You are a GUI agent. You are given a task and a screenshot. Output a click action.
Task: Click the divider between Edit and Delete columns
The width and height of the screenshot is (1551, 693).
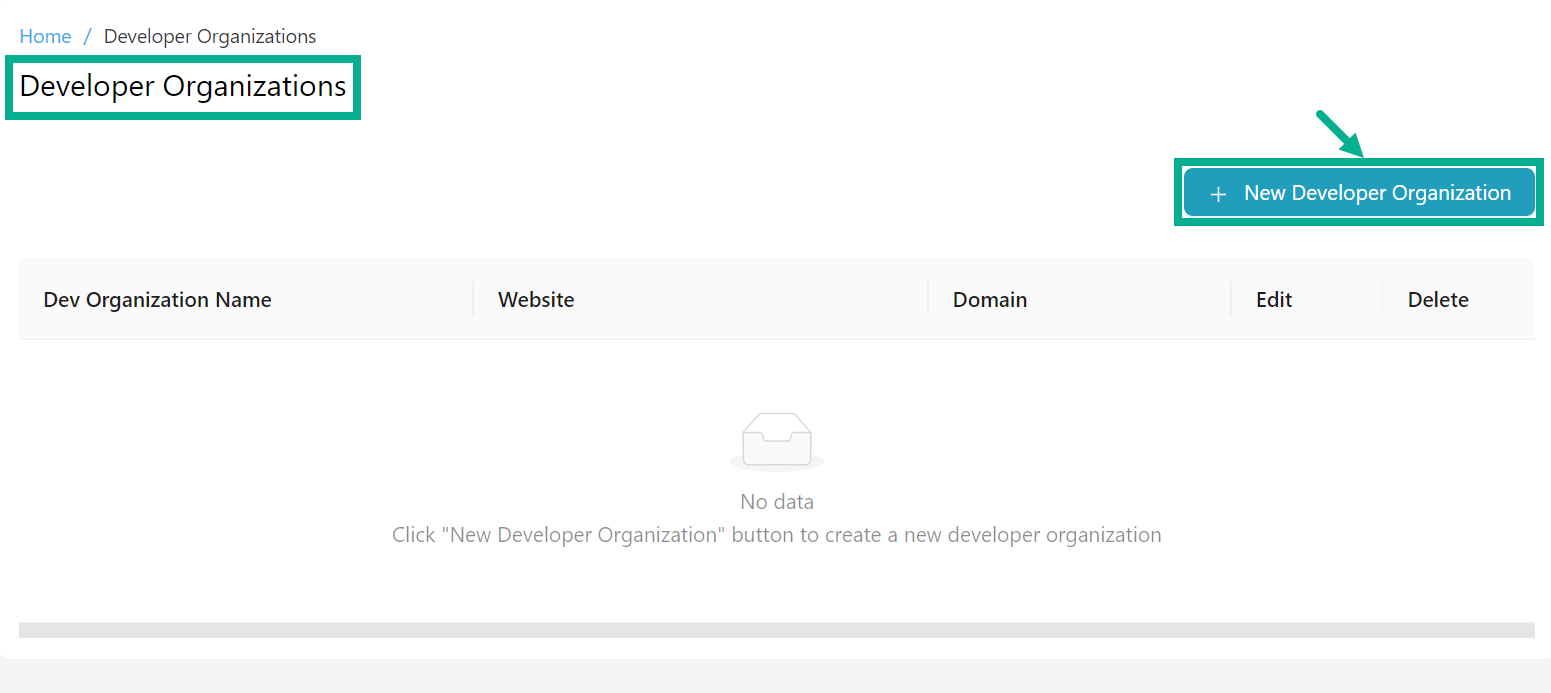tap(1383, 299)
